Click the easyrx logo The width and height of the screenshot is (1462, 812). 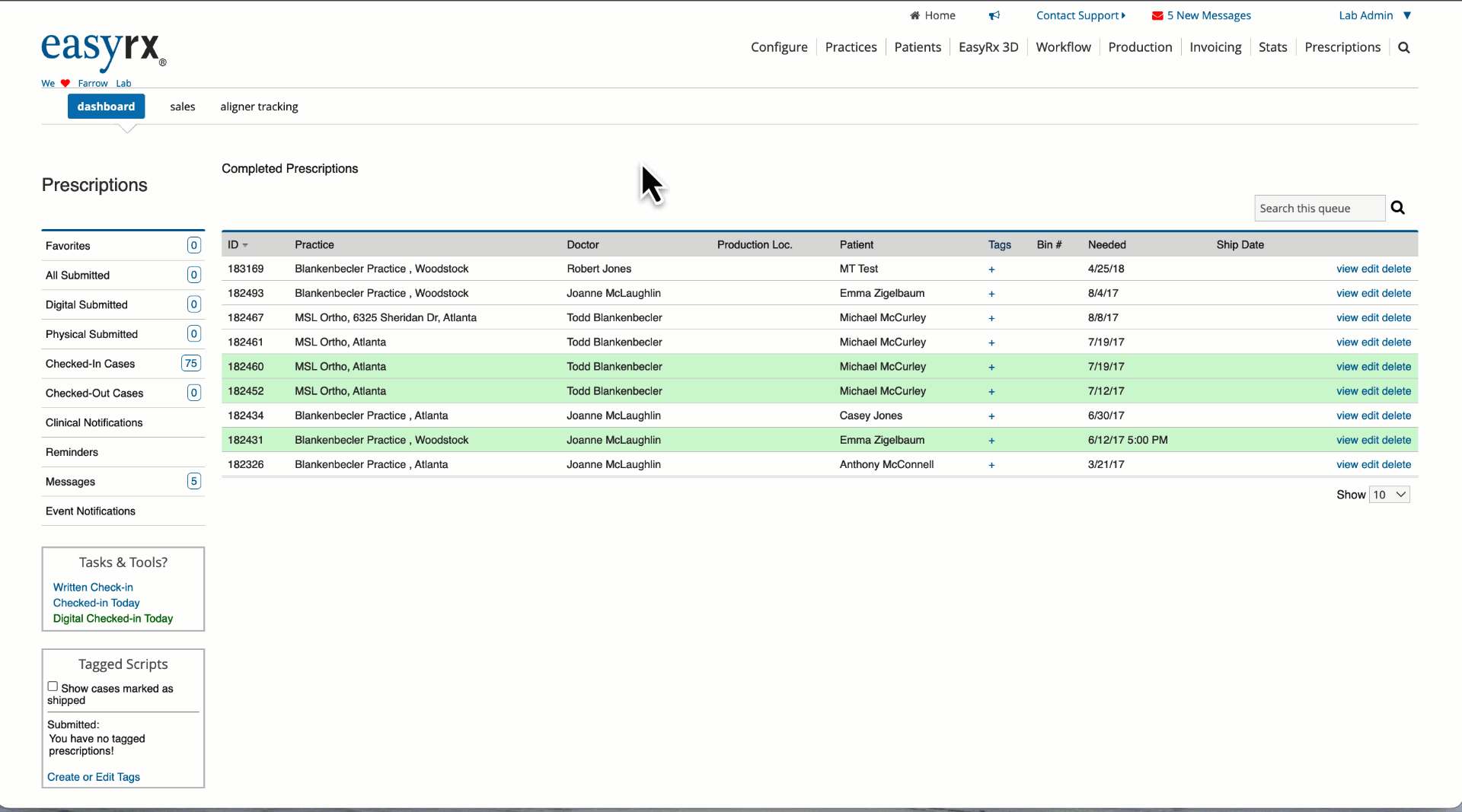[103, 52]
